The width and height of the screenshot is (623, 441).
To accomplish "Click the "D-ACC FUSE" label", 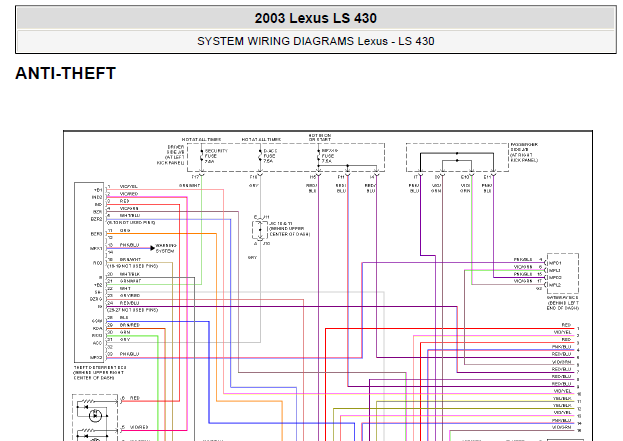I will (270, 156).
